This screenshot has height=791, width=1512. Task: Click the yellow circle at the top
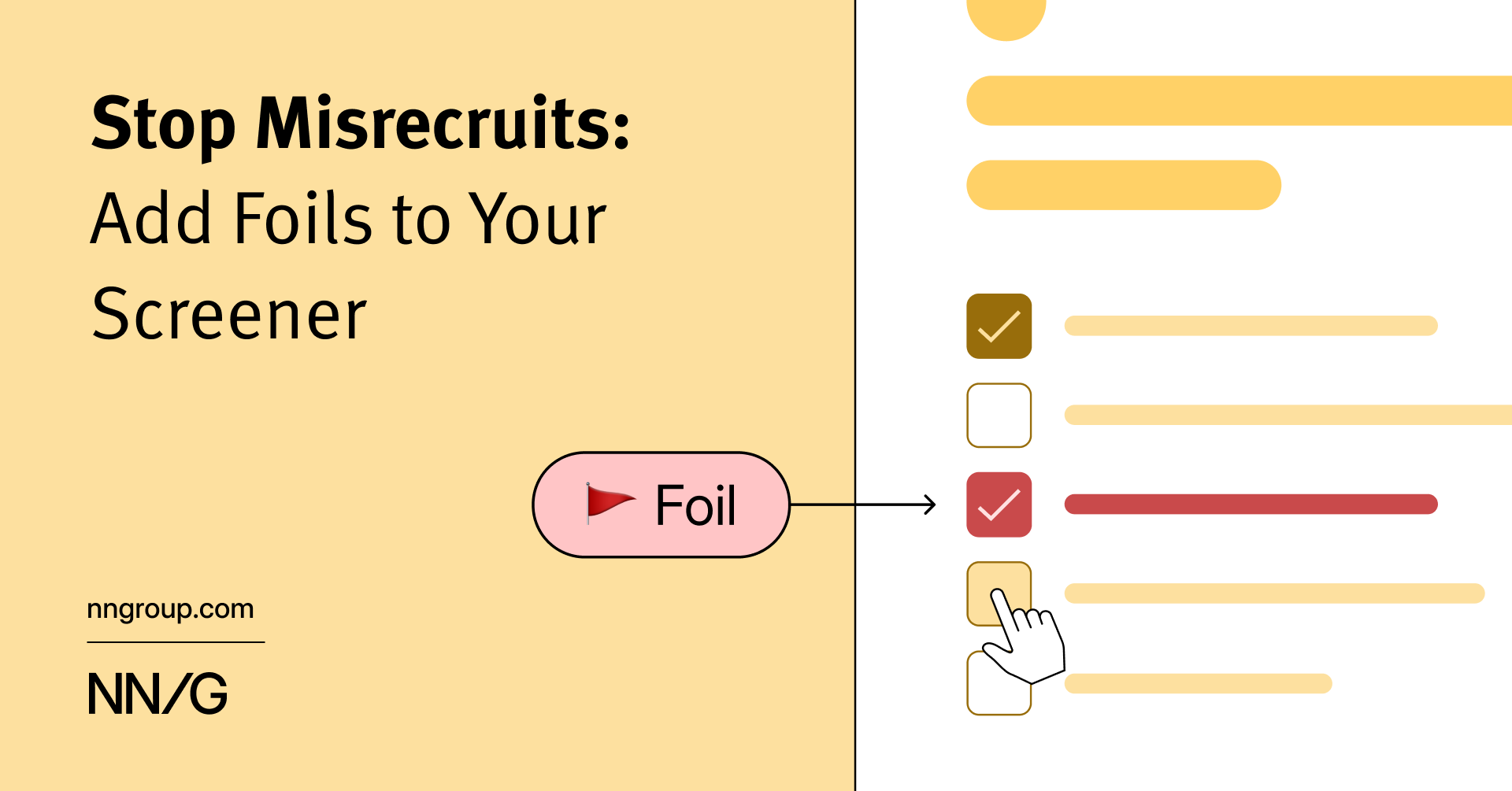click(1006, 14)
